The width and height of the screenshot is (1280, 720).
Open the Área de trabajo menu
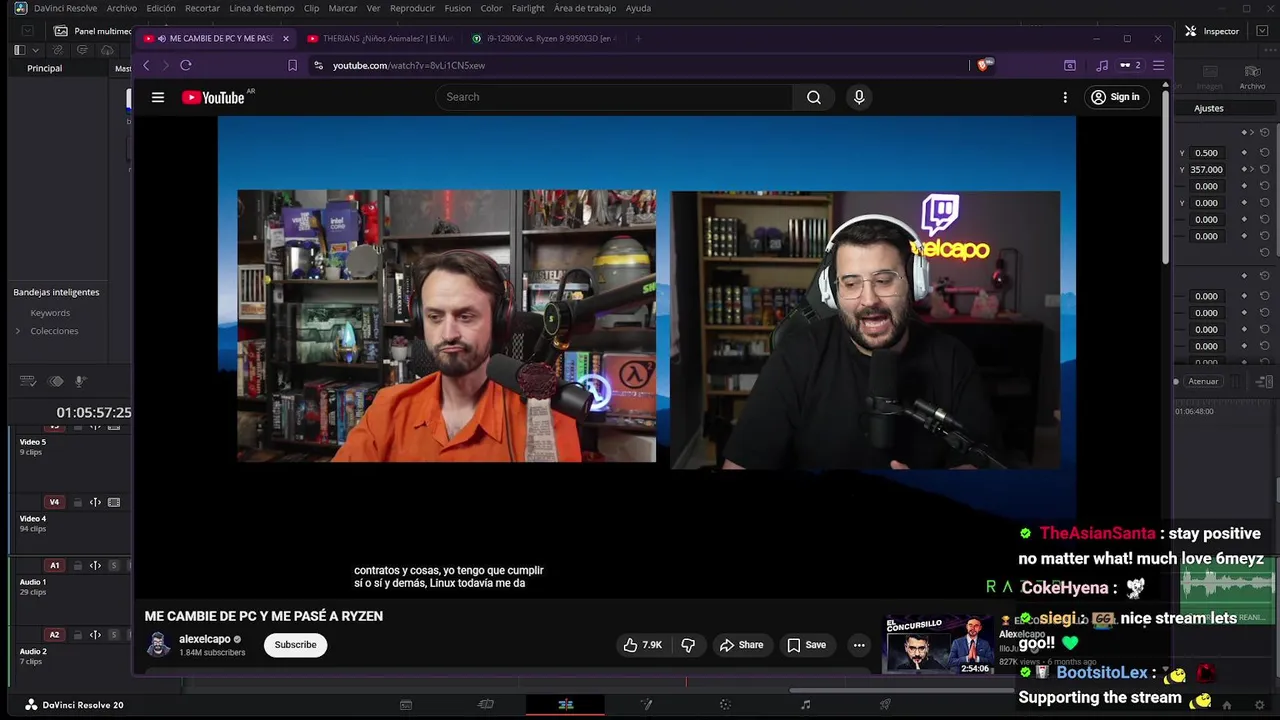[585, 8]
